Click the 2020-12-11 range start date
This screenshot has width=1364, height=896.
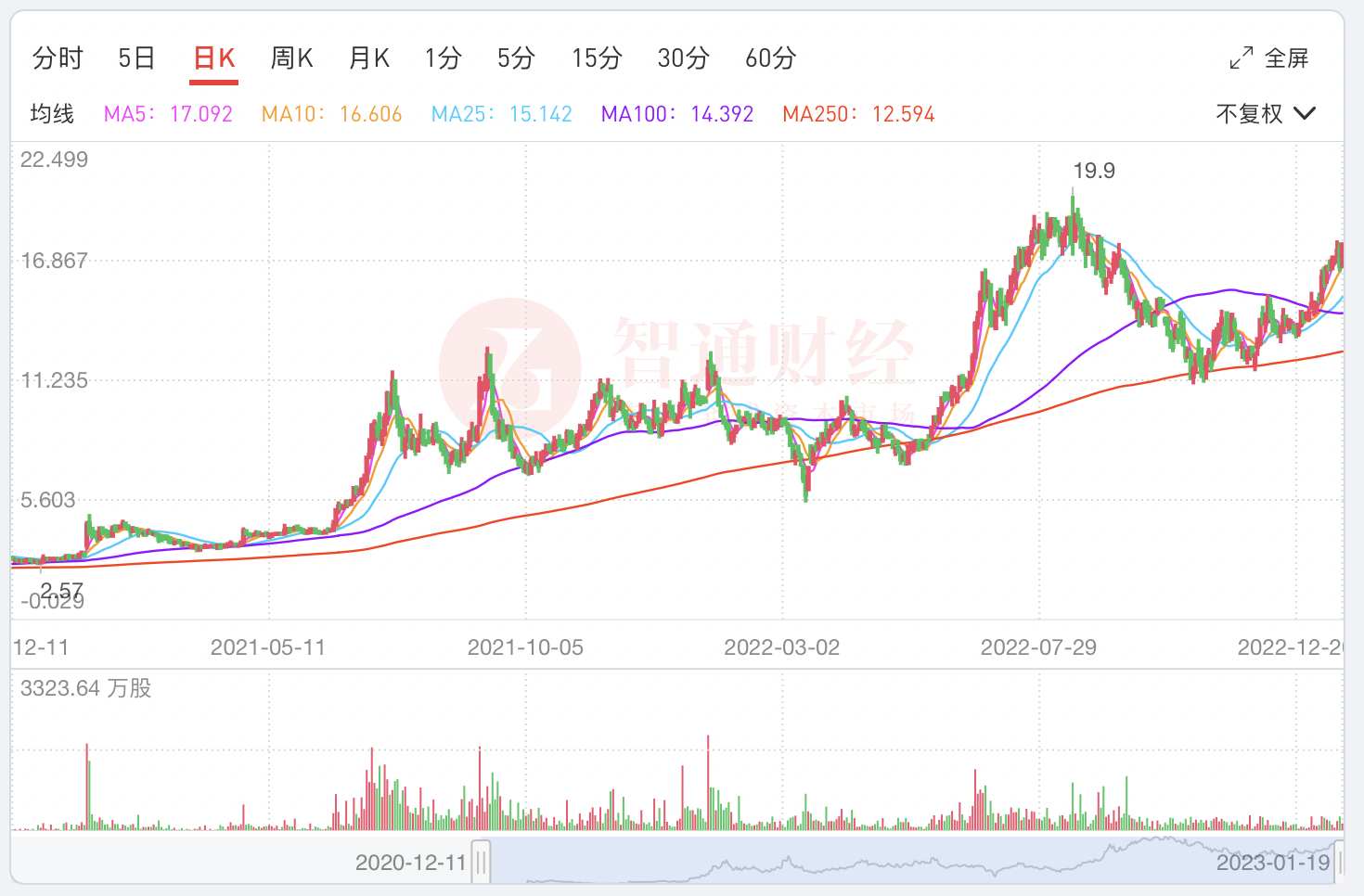tap(411, 863)
